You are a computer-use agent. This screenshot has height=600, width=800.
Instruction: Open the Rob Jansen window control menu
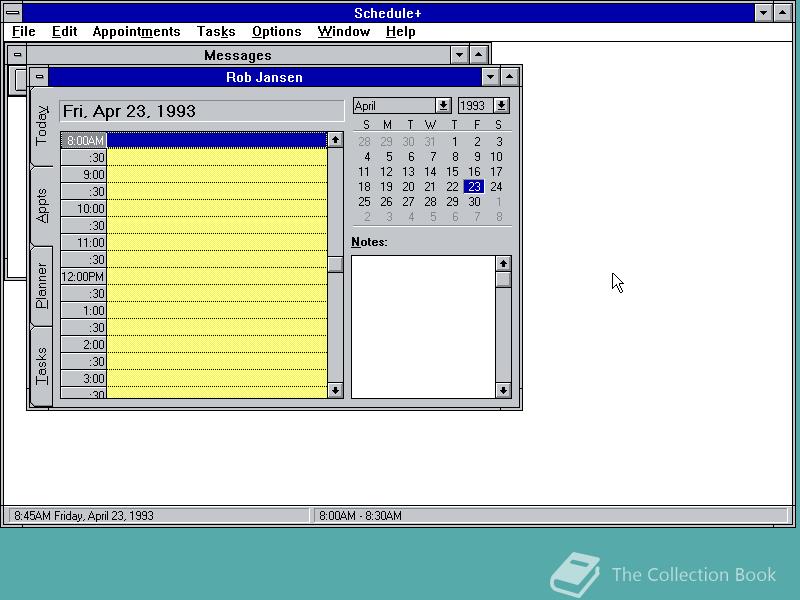(39, 77)
